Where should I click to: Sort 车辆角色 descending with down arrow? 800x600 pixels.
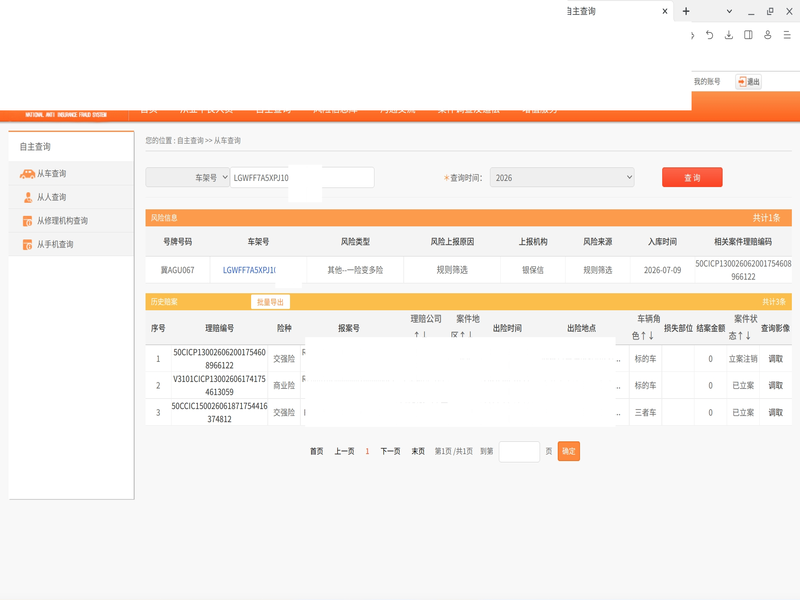(651, 336)
